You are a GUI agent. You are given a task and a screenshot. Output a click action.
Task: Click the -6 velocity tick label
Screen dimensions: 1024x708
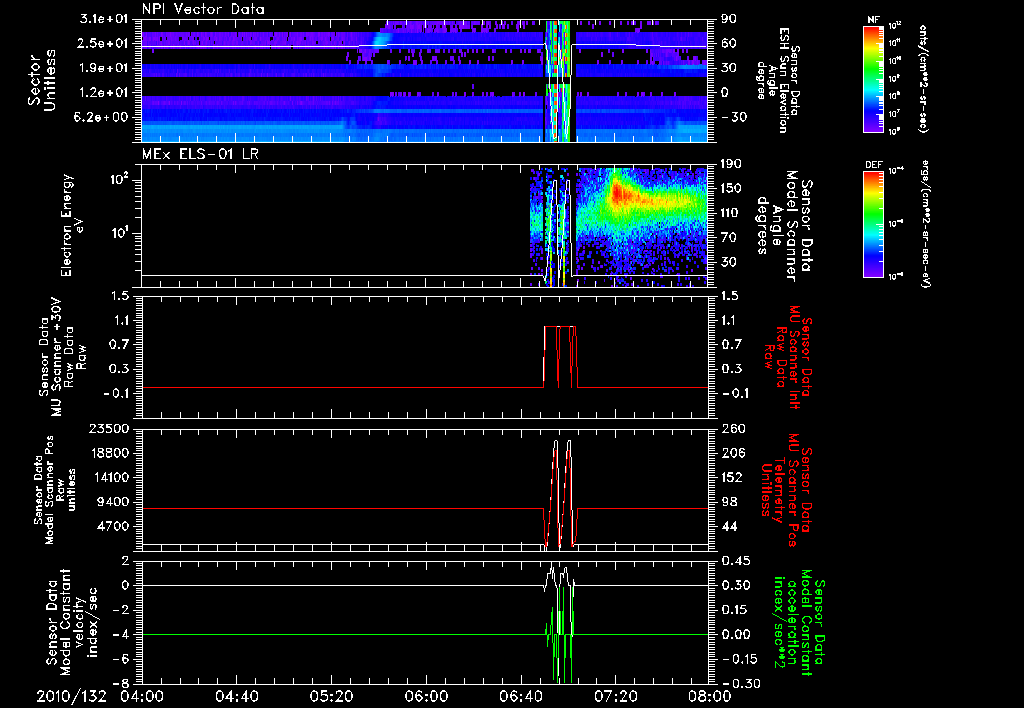coord(121,659)
